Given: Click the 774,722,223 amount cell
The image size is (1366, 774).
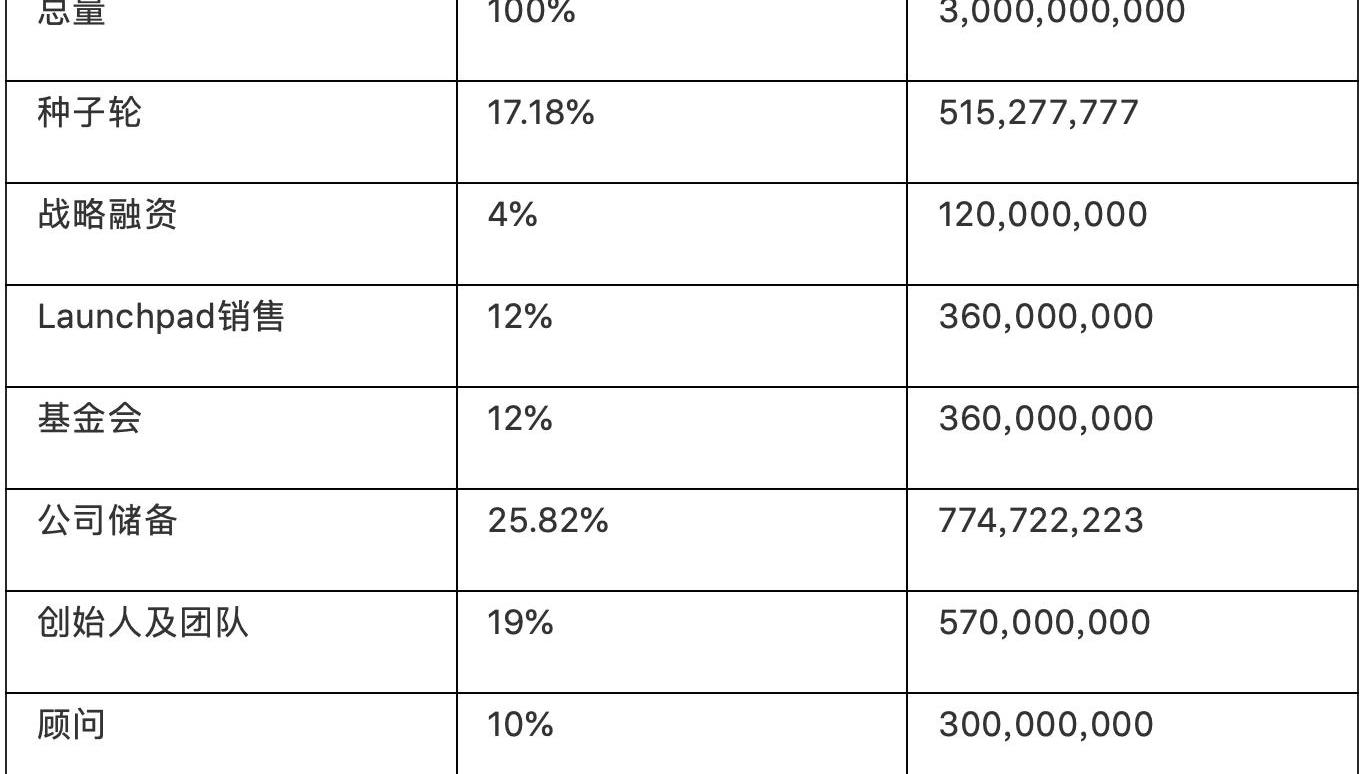Looking at the screenshot, I should tap(1041, 521).
